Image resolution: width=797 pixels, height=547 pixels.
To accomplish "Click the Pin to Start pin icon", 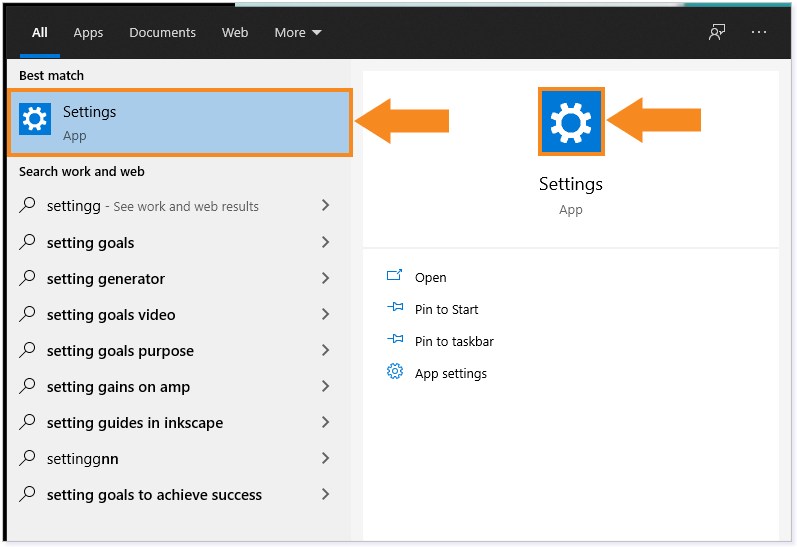I will pyautogui.click(x=395, y=308).
